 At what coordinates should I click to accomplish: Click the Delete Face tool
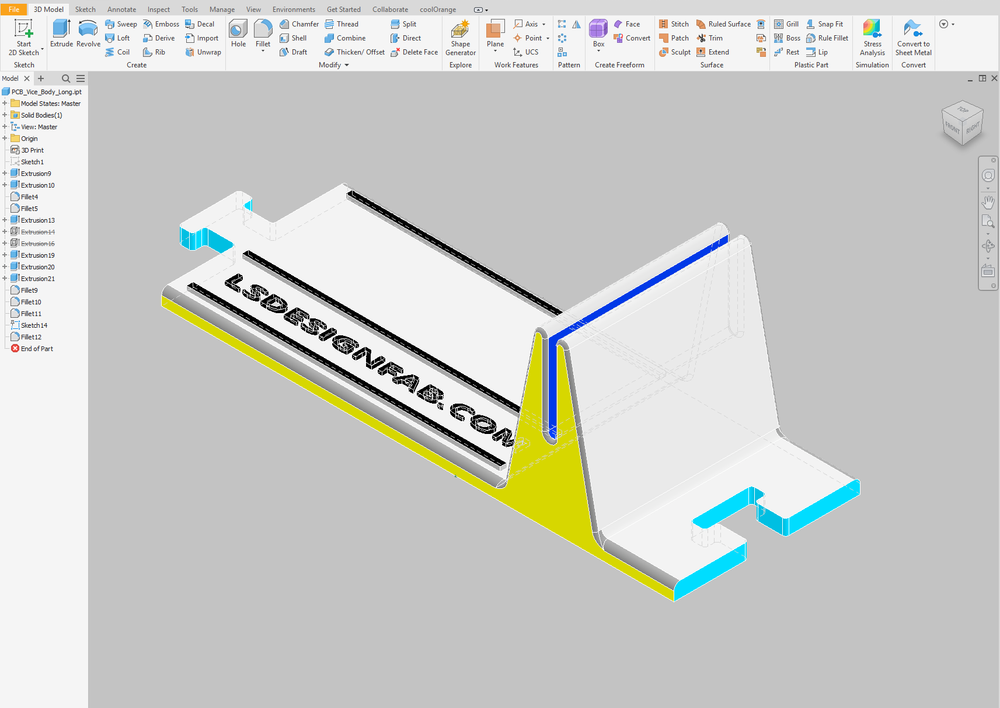[414, 52]
